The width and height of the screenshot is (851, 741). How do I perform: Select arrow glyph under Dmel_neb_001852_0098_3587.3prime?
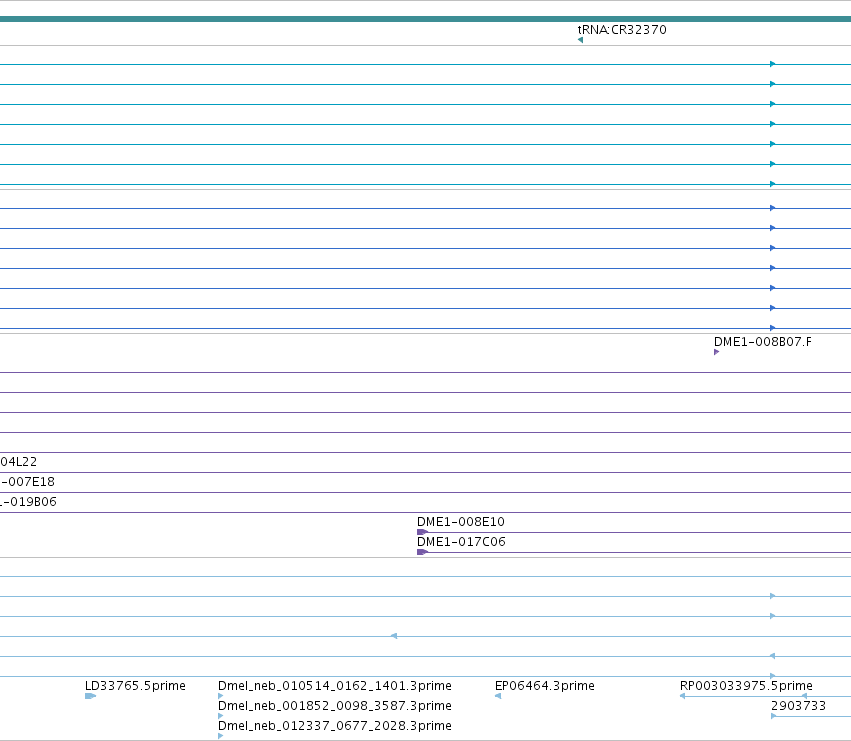click(x=220, y=716)
